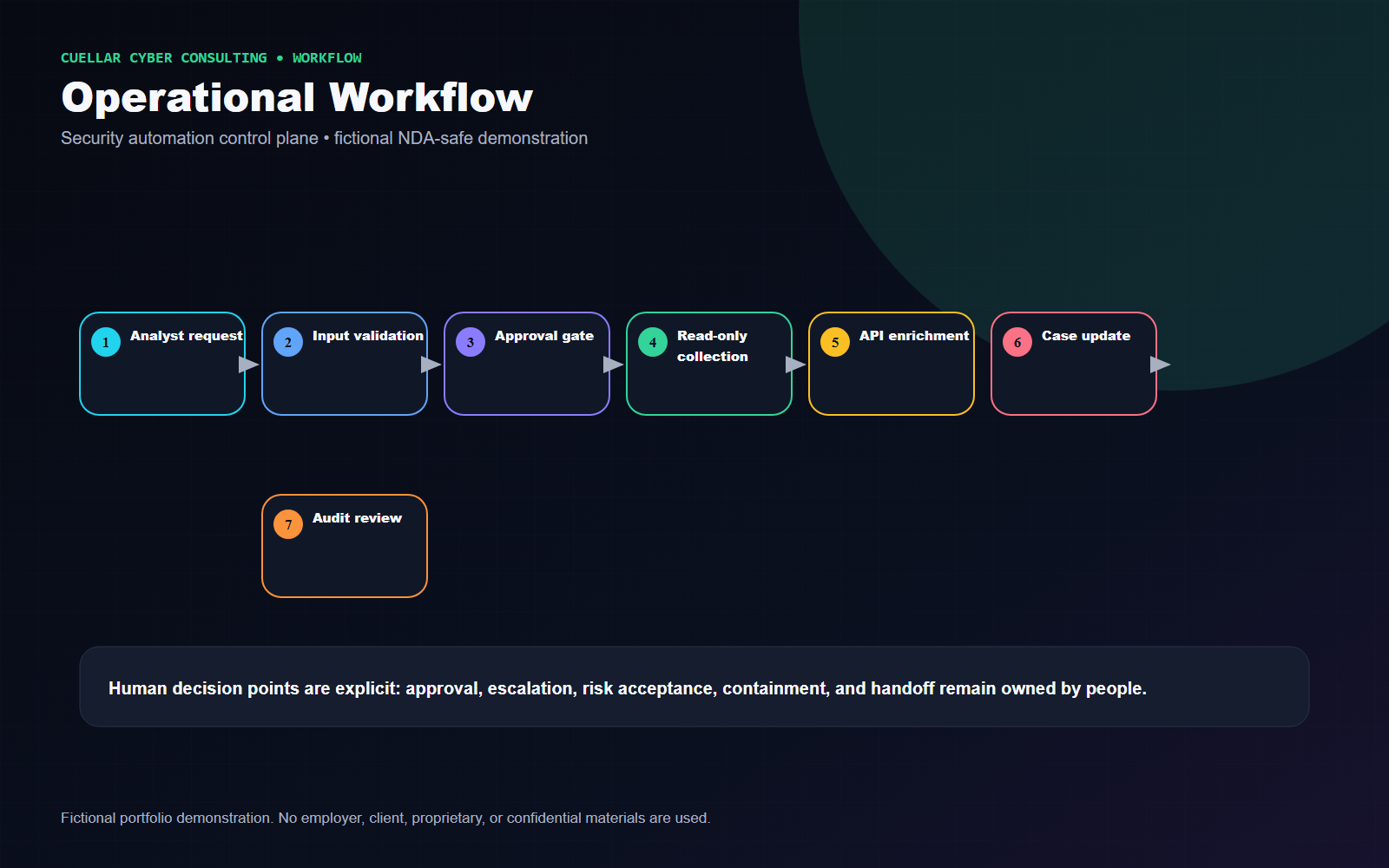
Task: Click the 'Security automation control plane' subtitle
Action: pyautogui.click(x=324, y=138)
